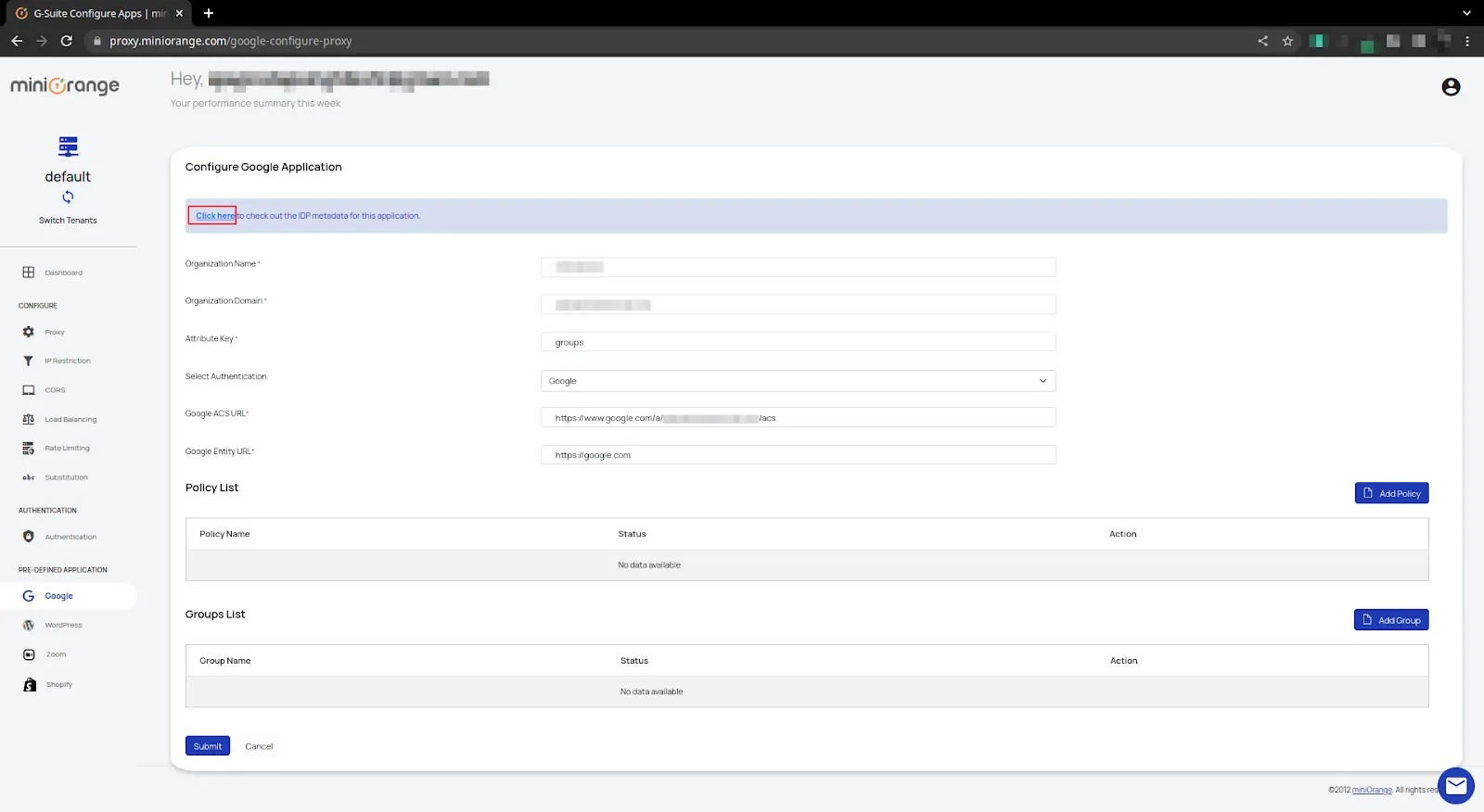
Task: Click the Dashboard grid icon
Action: (x=29, y=273)
